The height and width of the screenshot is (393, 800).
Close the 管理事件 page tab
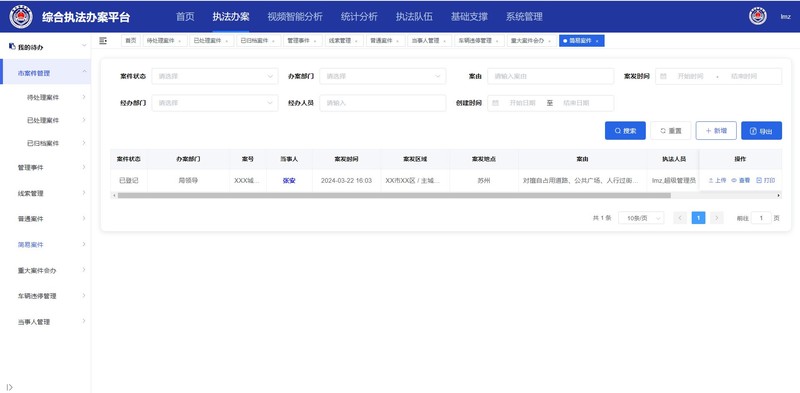point(314,41)
